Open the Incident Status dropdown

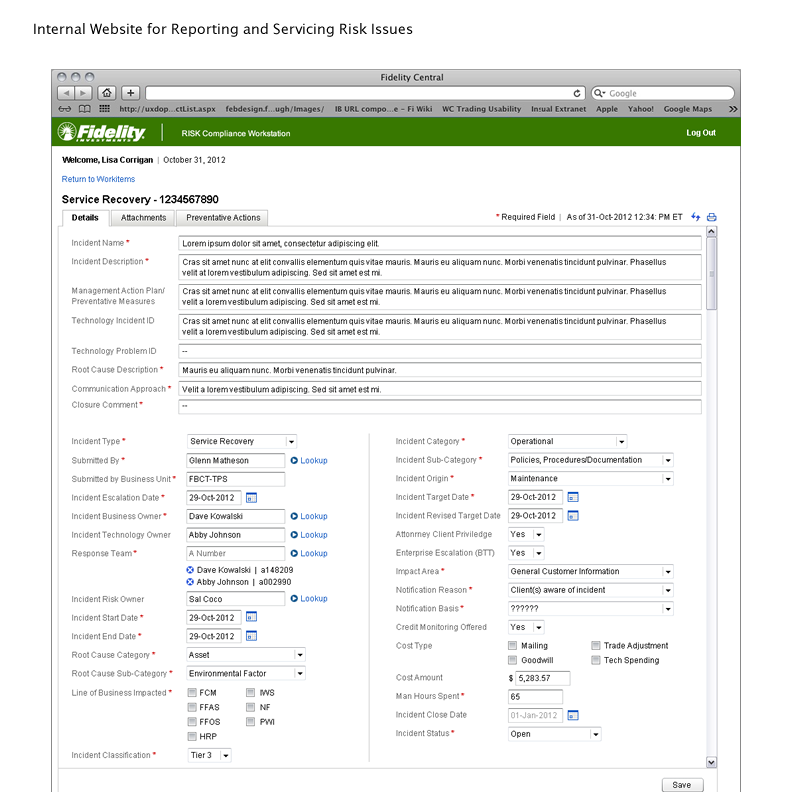pos(596,734)
